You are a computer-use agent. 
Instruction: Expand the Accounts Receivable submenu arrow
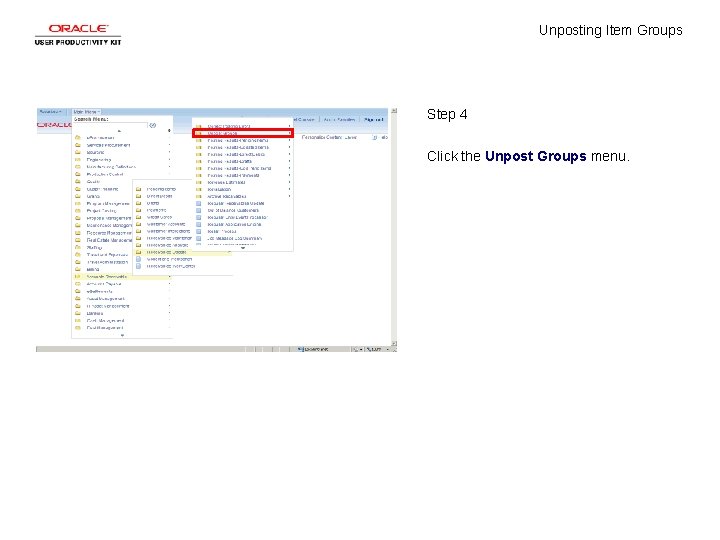pyautogui.click(x=169, y=277)
